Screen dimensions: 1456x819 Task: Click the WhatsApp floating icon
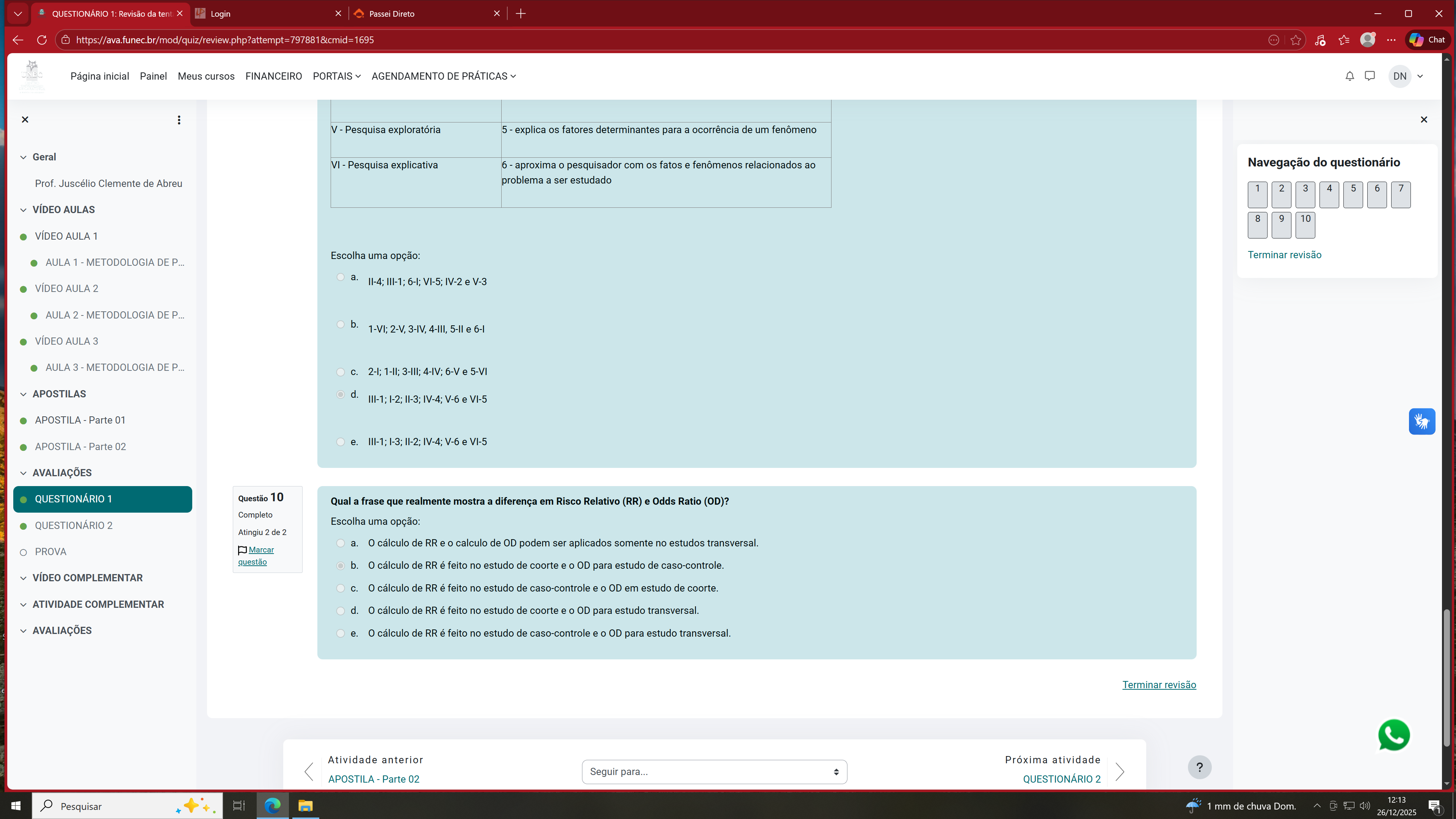1393,735
